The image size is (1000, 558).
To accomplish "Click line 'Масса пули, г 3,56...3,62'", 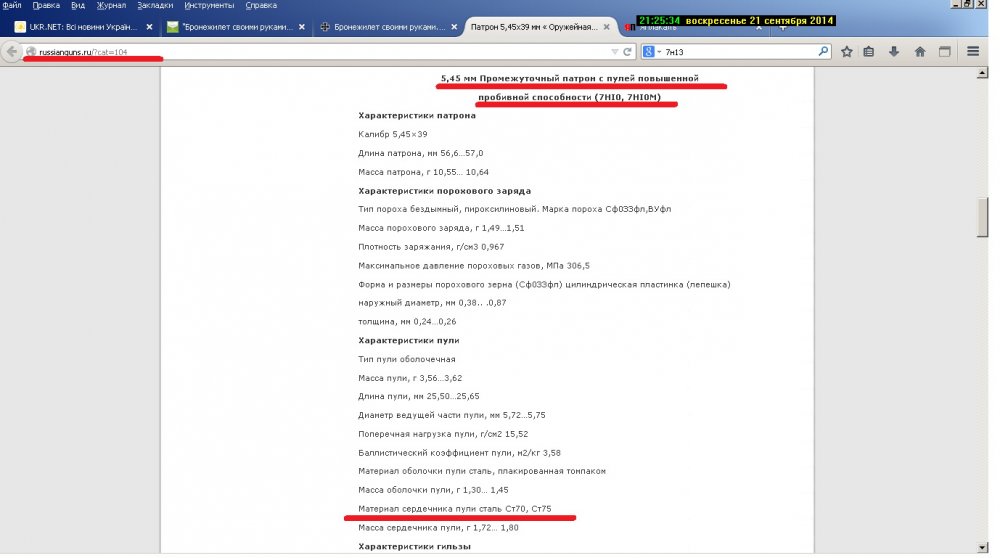I will point(410,378).
